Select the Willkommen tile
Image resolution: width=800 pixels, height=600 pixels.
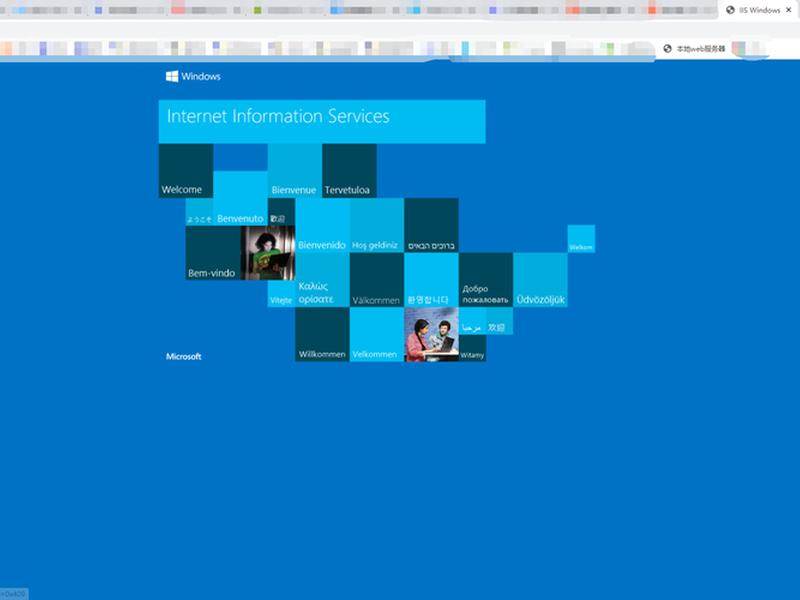coord(322,335)
